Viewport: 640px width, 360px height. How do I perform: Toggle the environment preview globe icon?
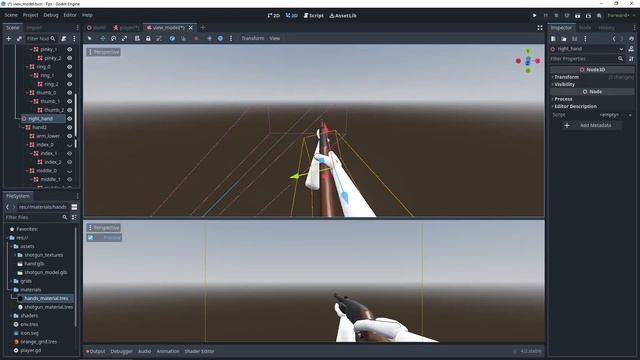click(x=220, y=38)
